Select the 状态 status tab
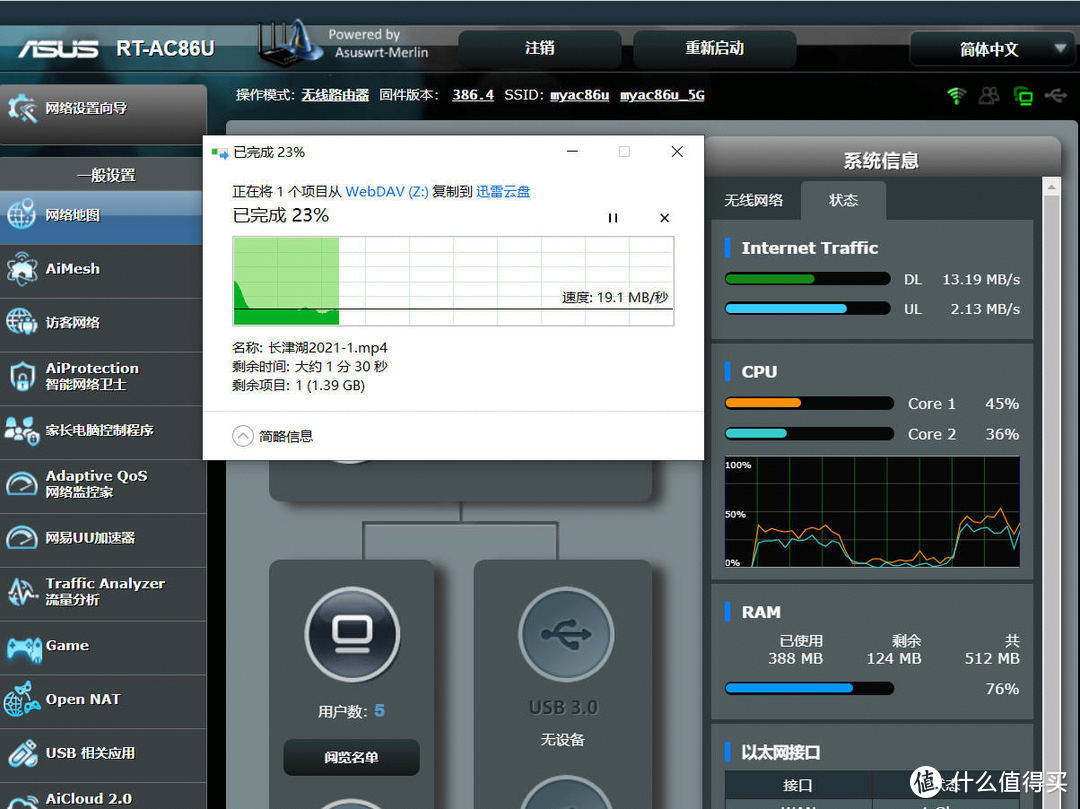 (x=843, y=200)
